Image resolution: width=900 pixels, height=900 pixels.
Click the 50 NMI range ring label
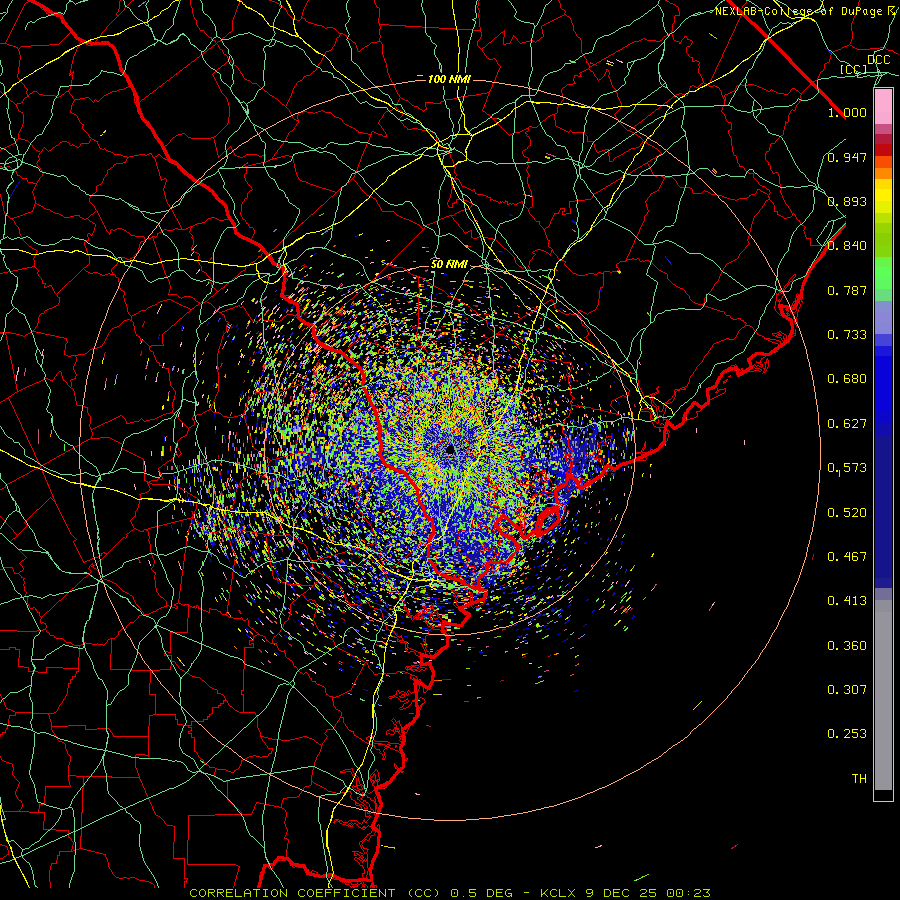pyautogui.click(x=449, y=264)
